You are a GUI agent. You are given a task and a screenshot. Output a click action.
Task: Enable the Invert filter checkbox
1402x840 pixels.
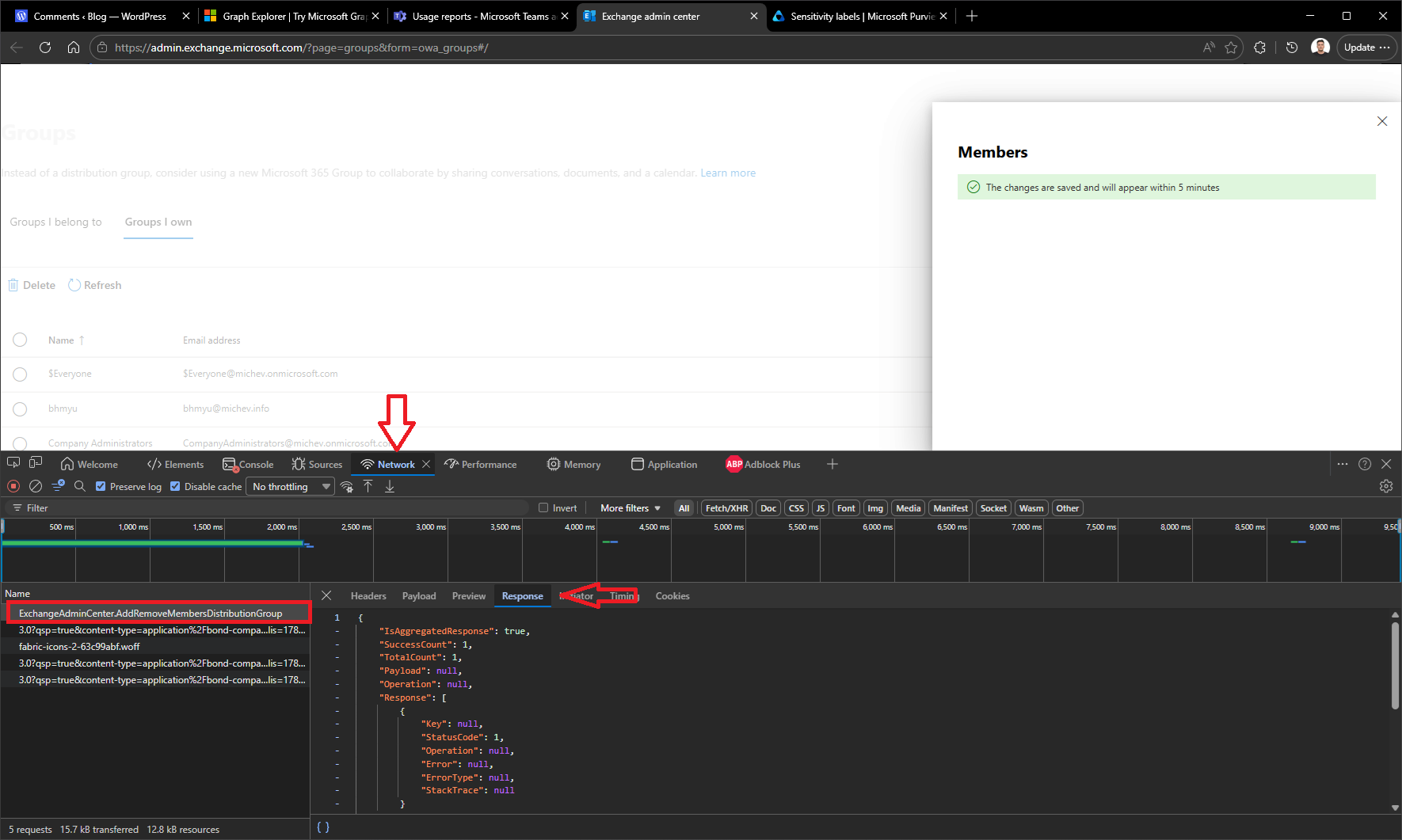543,508
